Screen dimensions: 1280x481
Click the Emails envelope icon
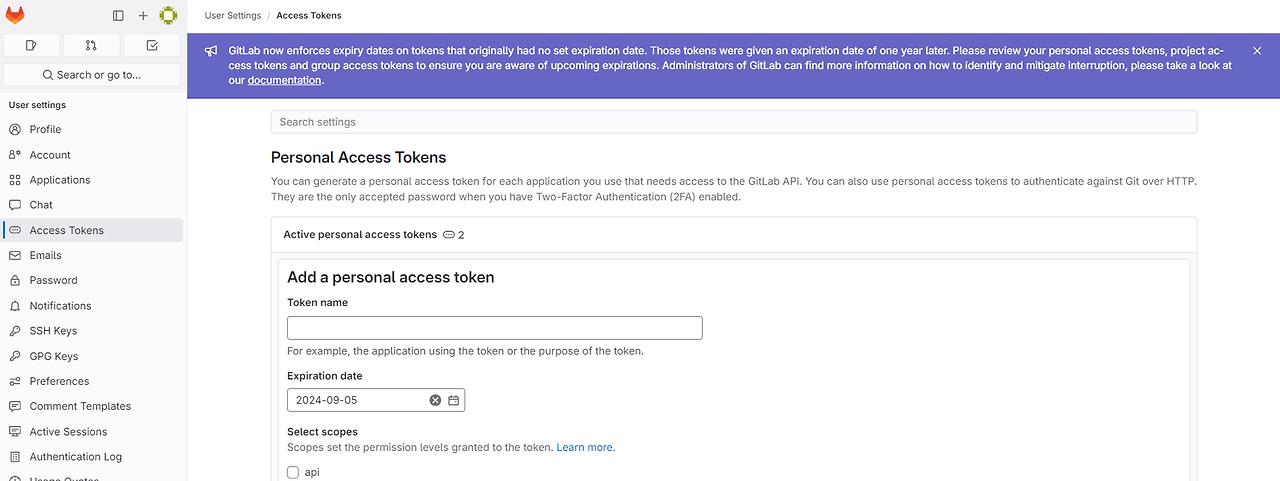point(15,255)
